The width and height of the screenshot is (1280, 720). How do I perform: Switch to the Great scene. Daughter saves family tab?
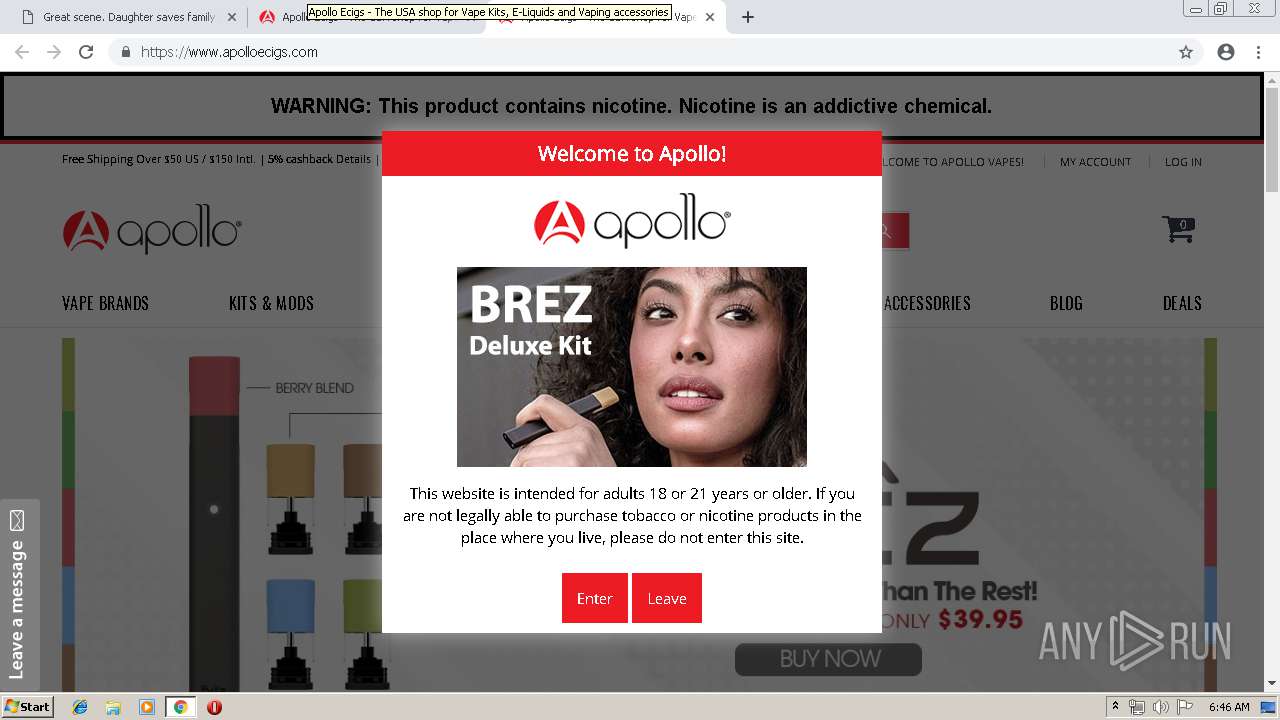pyautogui.click(x=129, y=17)
